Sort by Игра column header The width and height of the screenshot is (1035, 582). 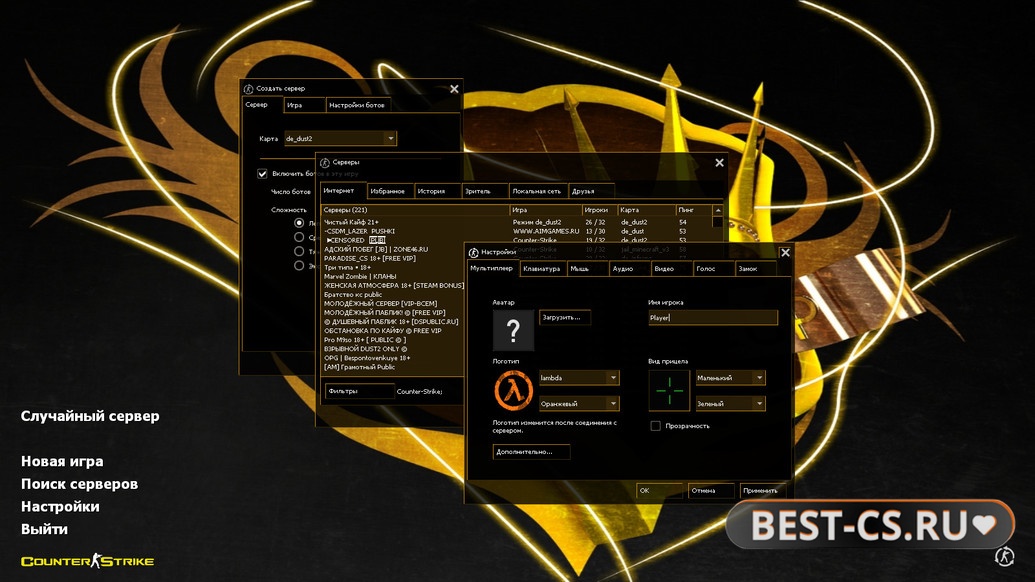[546, 210]
